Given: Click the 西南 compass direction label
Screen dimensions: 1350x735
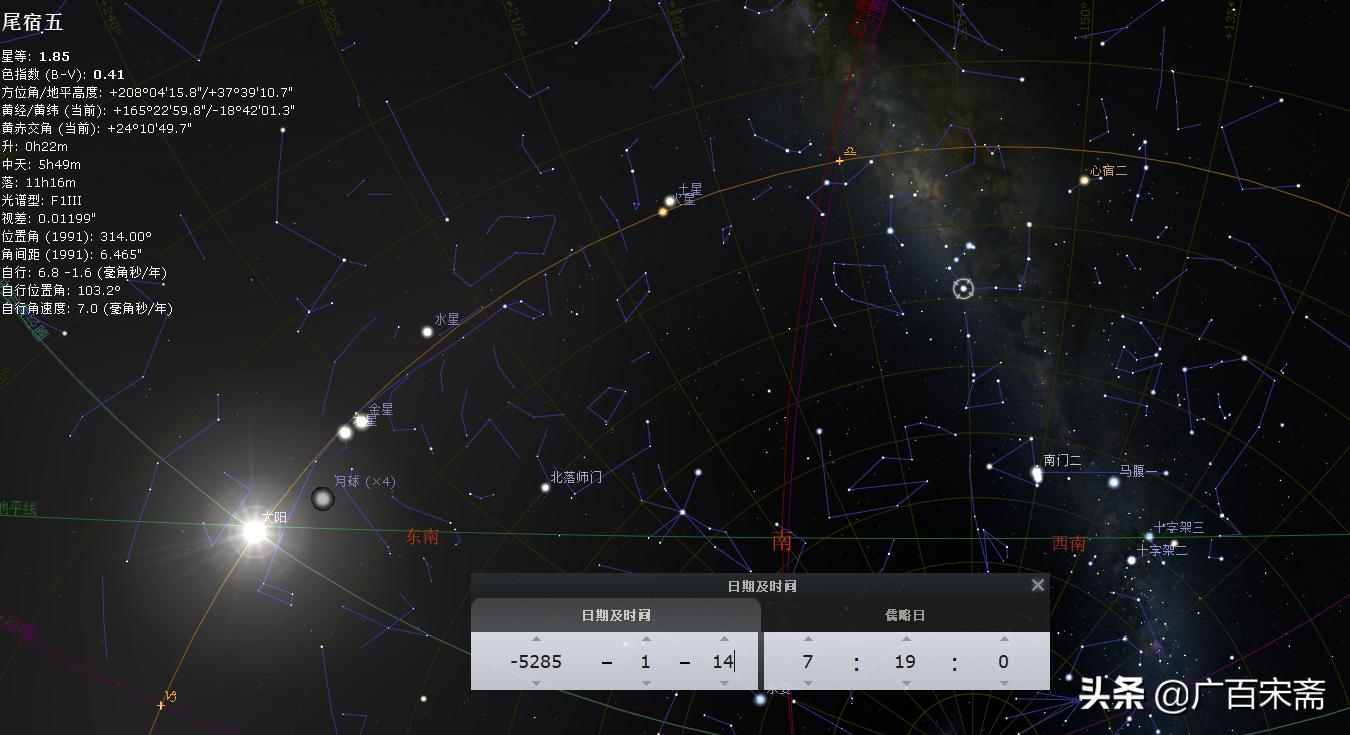Looking at the screenshot, I should click(1069, 544).
